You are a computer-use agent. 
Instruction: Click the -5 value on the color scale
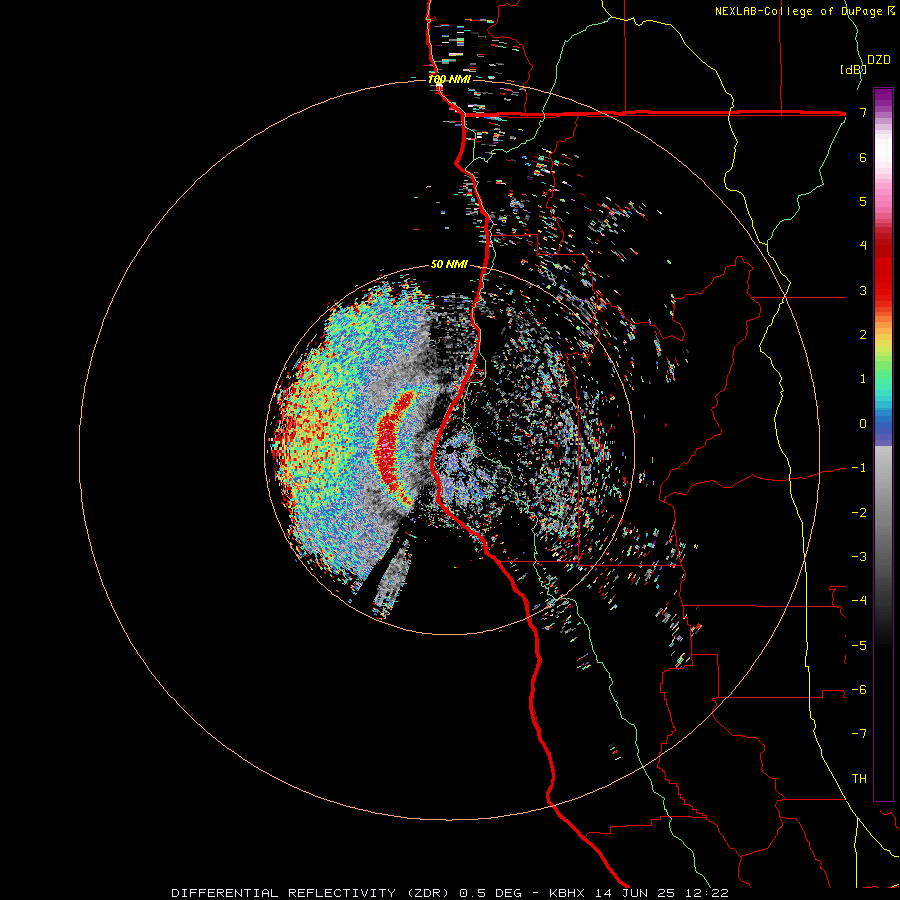tap(859, 646)
